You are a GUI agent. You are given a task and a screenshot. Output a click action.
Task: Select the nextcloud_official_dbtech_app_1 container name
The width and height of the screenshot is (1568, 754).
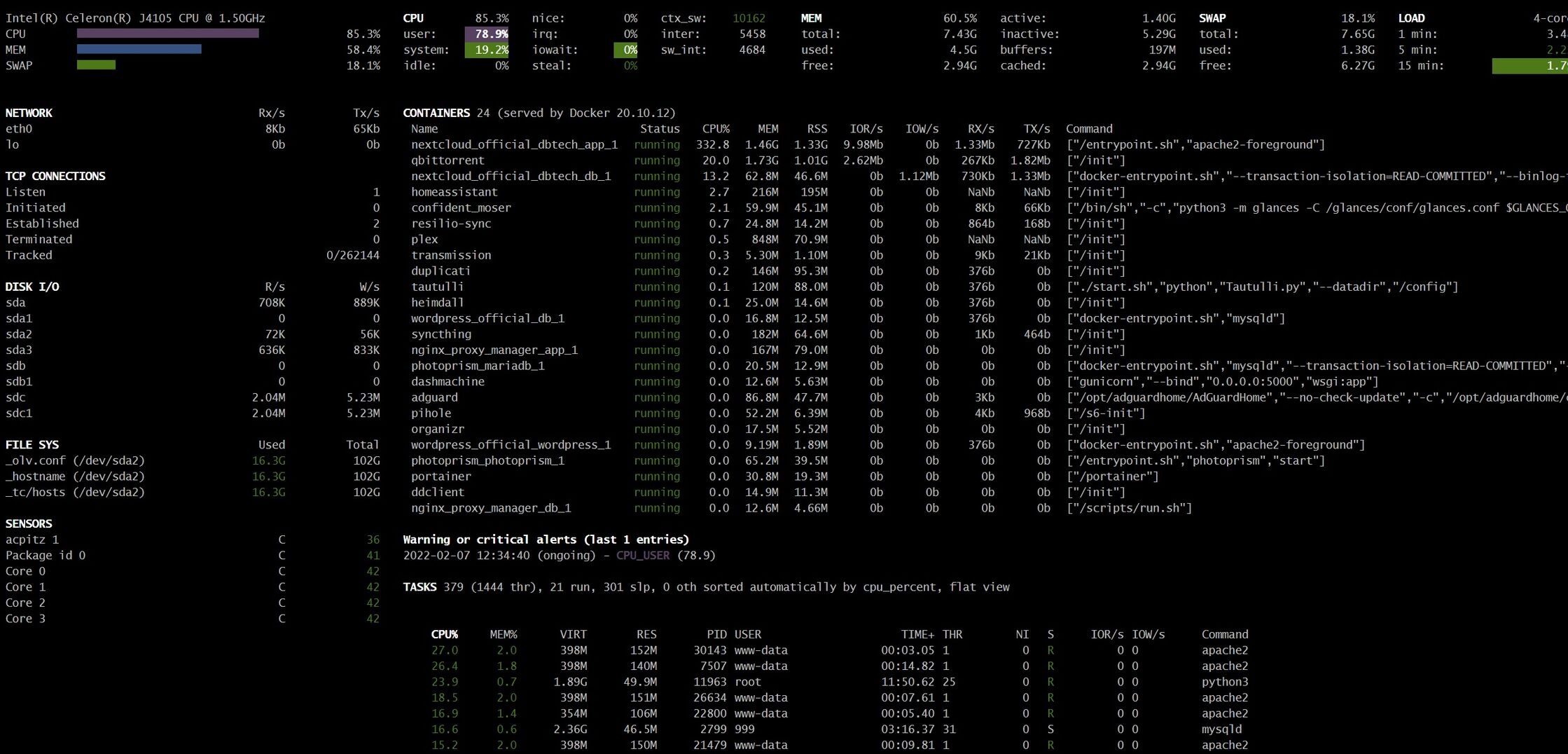point(515,144)
